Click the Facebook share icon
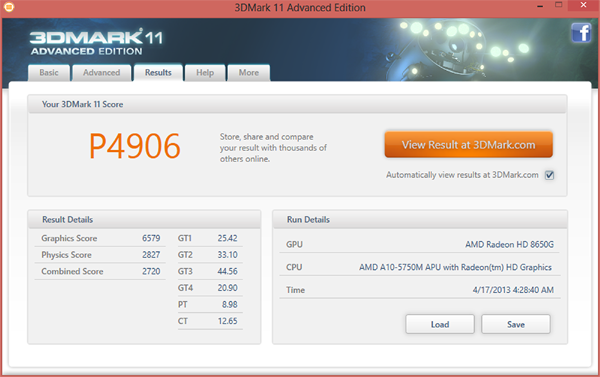This screenshot has width=600, height=377. [x=581, y=33]
